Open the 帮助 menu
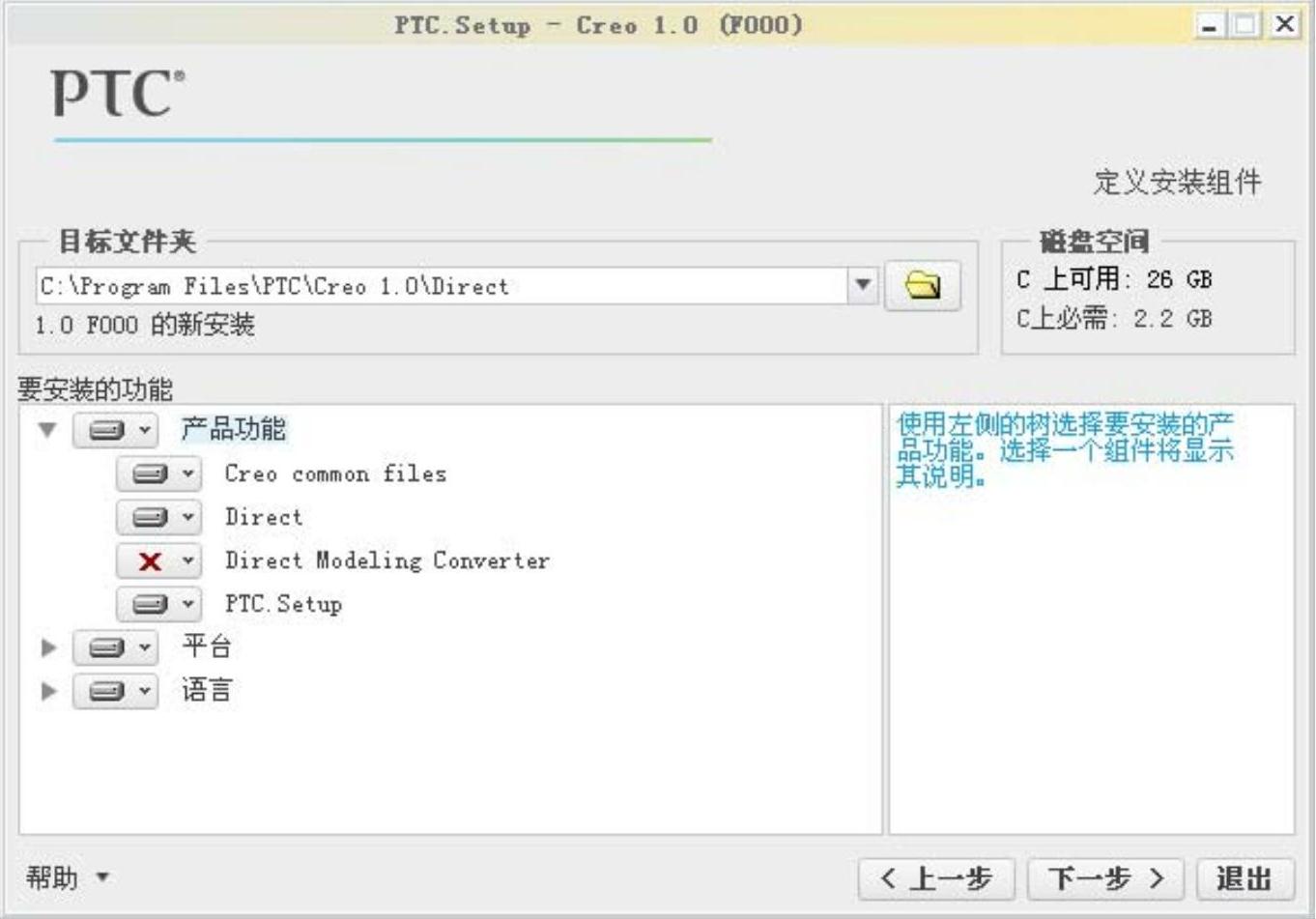The width and height of the screenshot is (1316, 919). tap(68, 877)
